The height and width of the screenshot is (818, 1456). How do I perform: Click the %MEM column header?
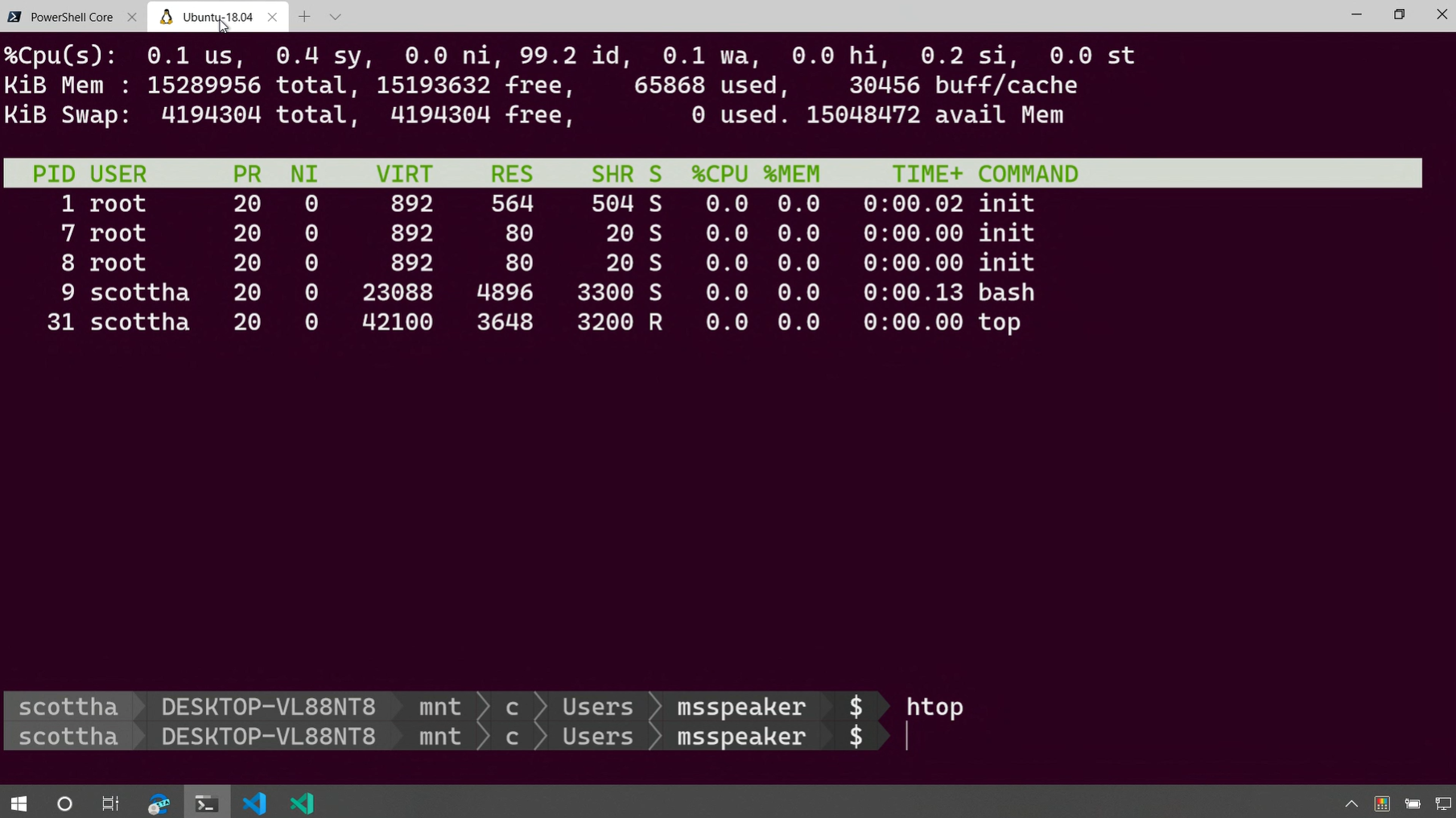click(x=791, y=174)
